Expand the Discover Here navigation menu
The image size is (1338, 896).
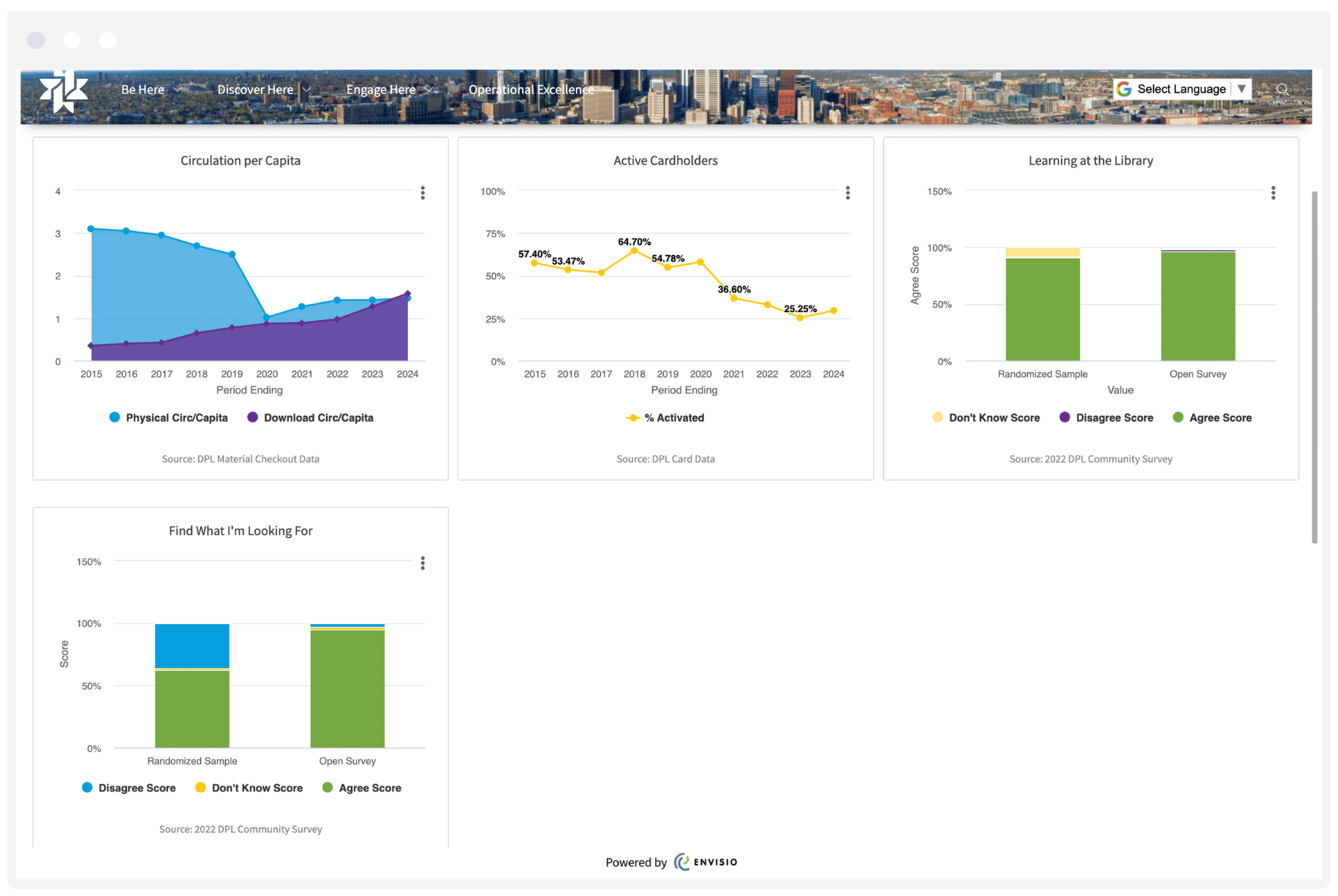[263, 90]
